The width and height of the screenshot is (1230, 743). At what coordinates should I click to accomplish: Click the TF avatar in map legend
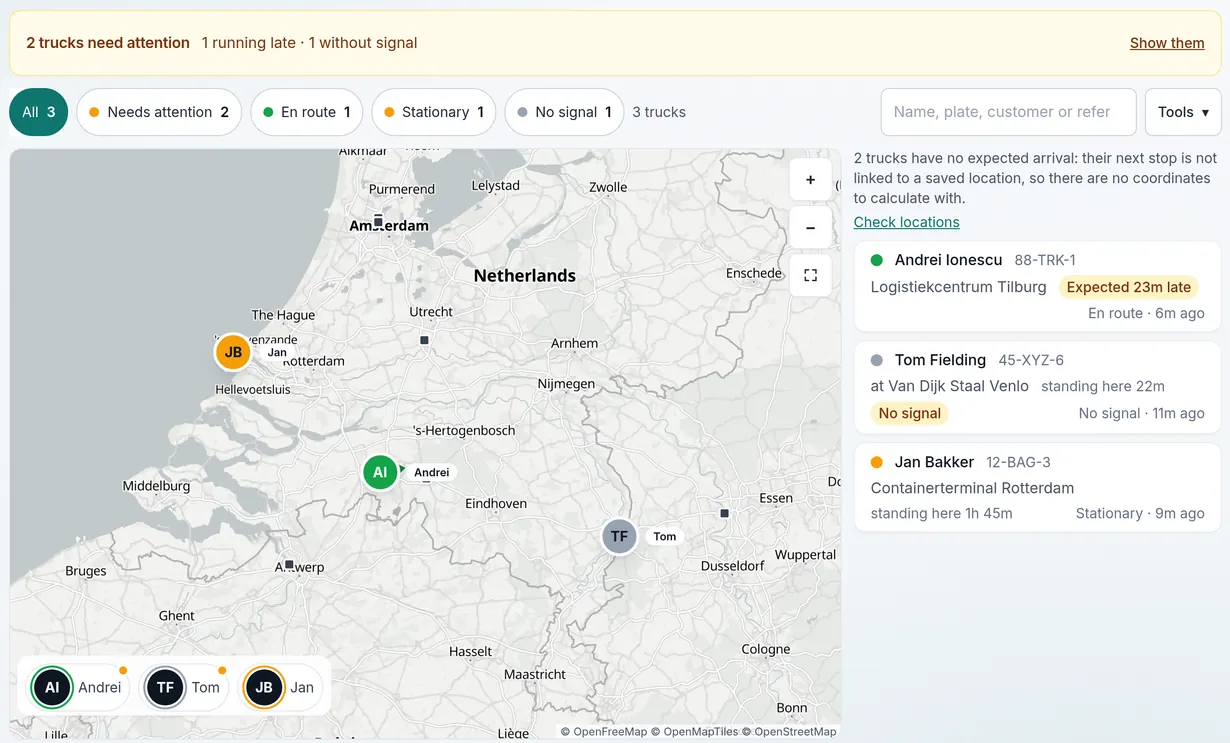(165, 687)
